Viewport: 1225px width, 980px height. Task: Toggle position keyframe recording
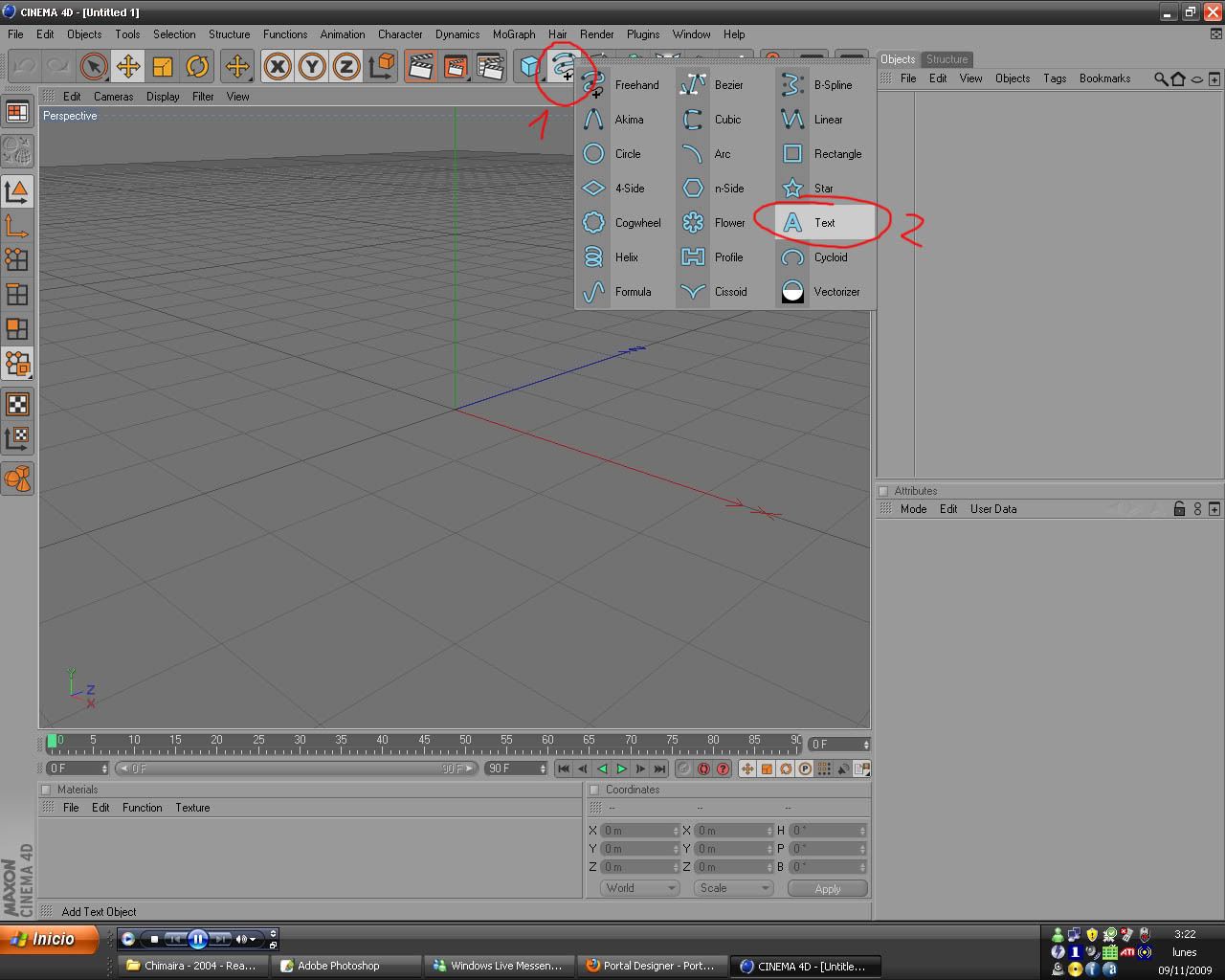pos(747,768)
